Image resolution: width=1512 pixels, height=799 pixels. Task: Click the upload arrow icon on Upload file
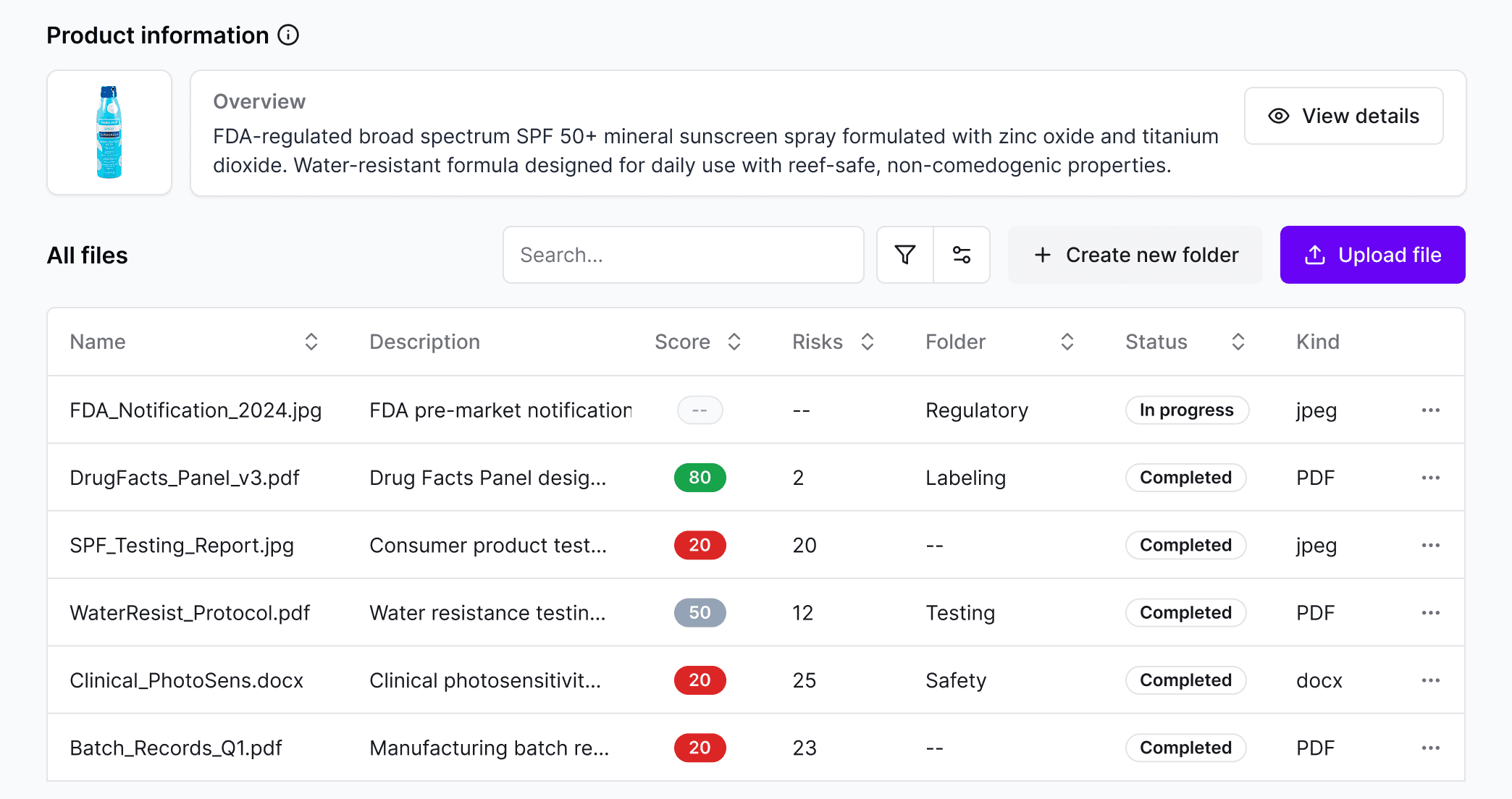1314,254
